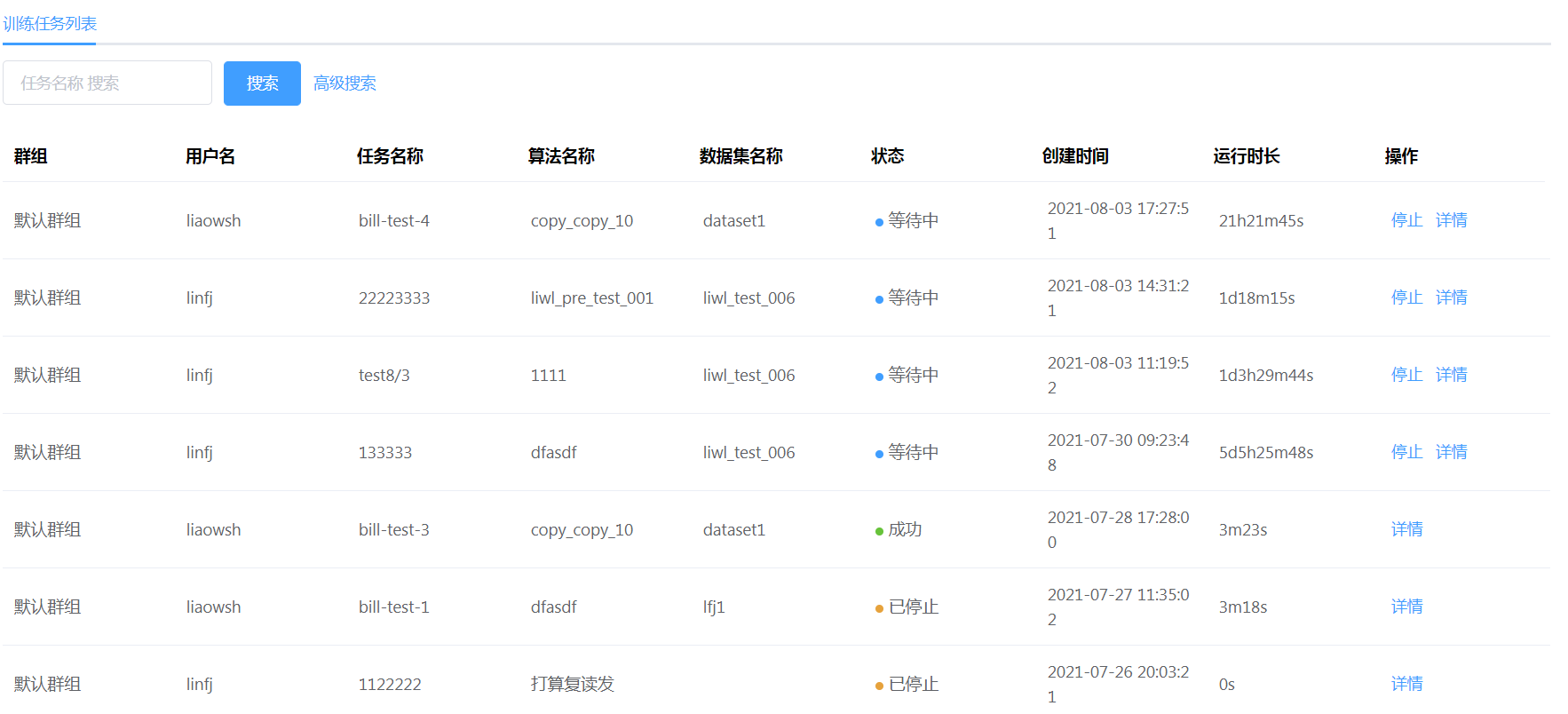Viewport: 1568px width, 714px height.
Task: Select the 1122222 task name cell
Action: 390,684
